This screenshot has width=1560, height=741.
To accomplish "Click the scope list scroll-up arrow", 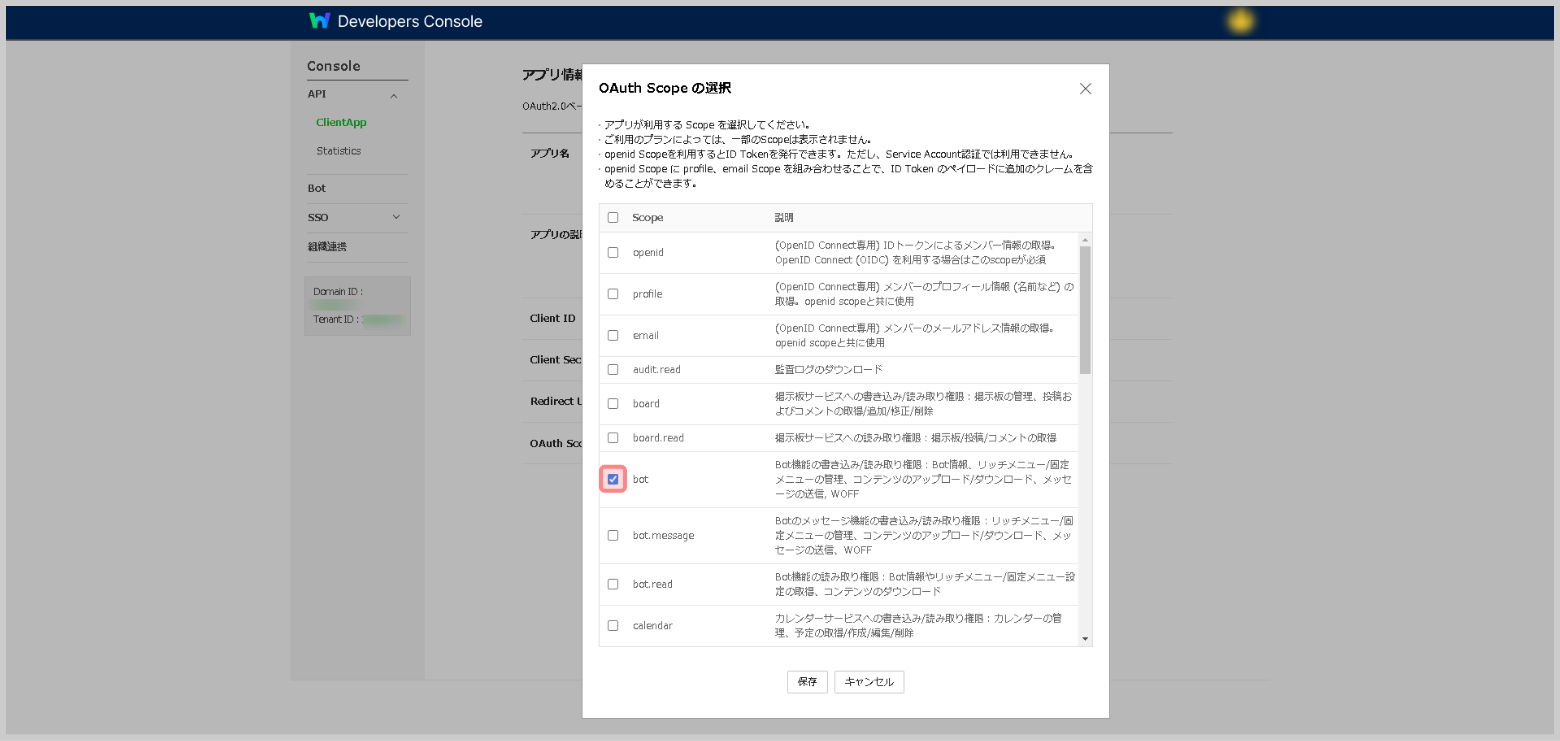I will click(1085, 240).
